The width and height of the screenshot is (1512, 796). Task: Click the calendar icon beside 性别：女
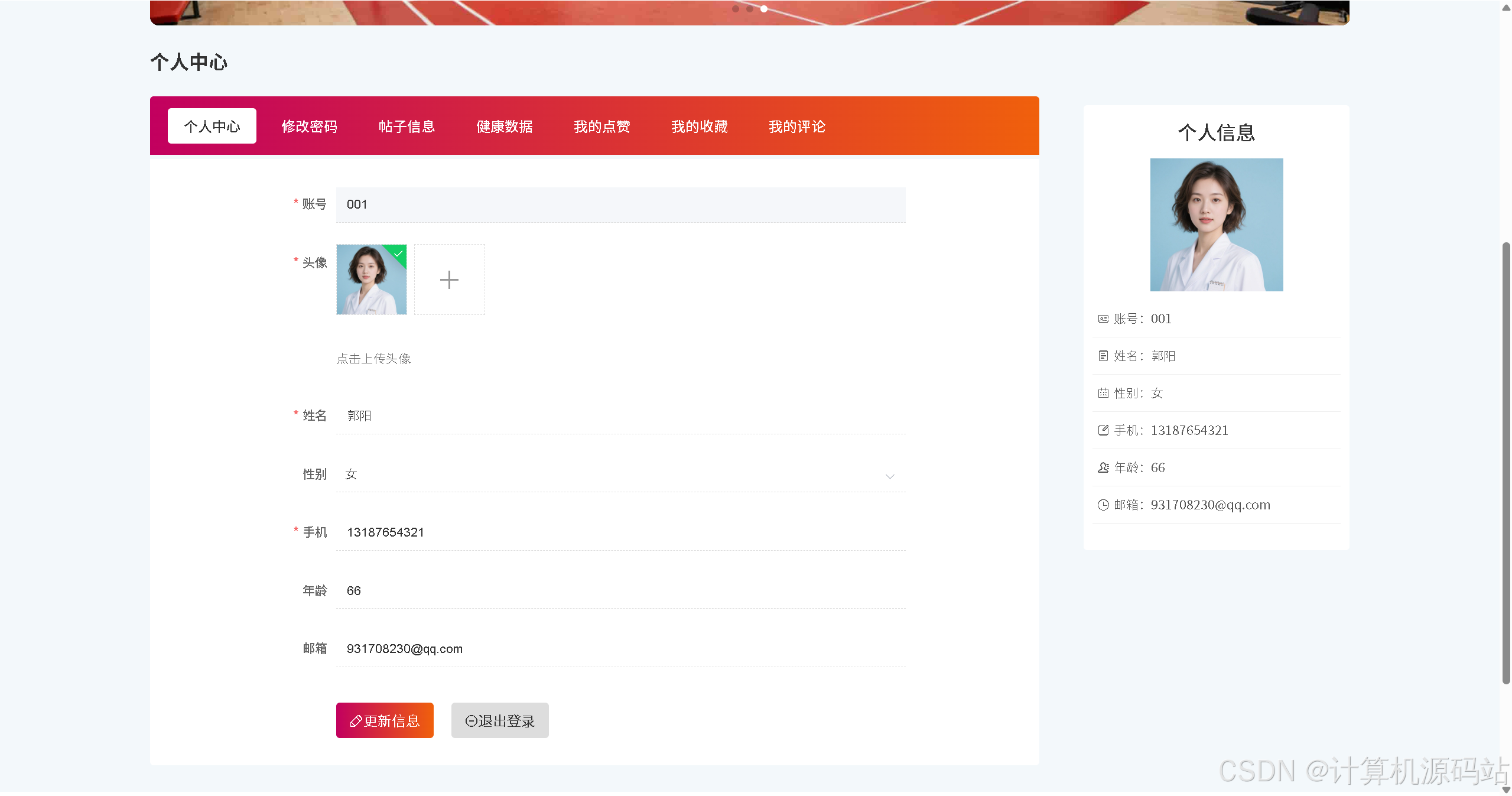[1103, 393]
